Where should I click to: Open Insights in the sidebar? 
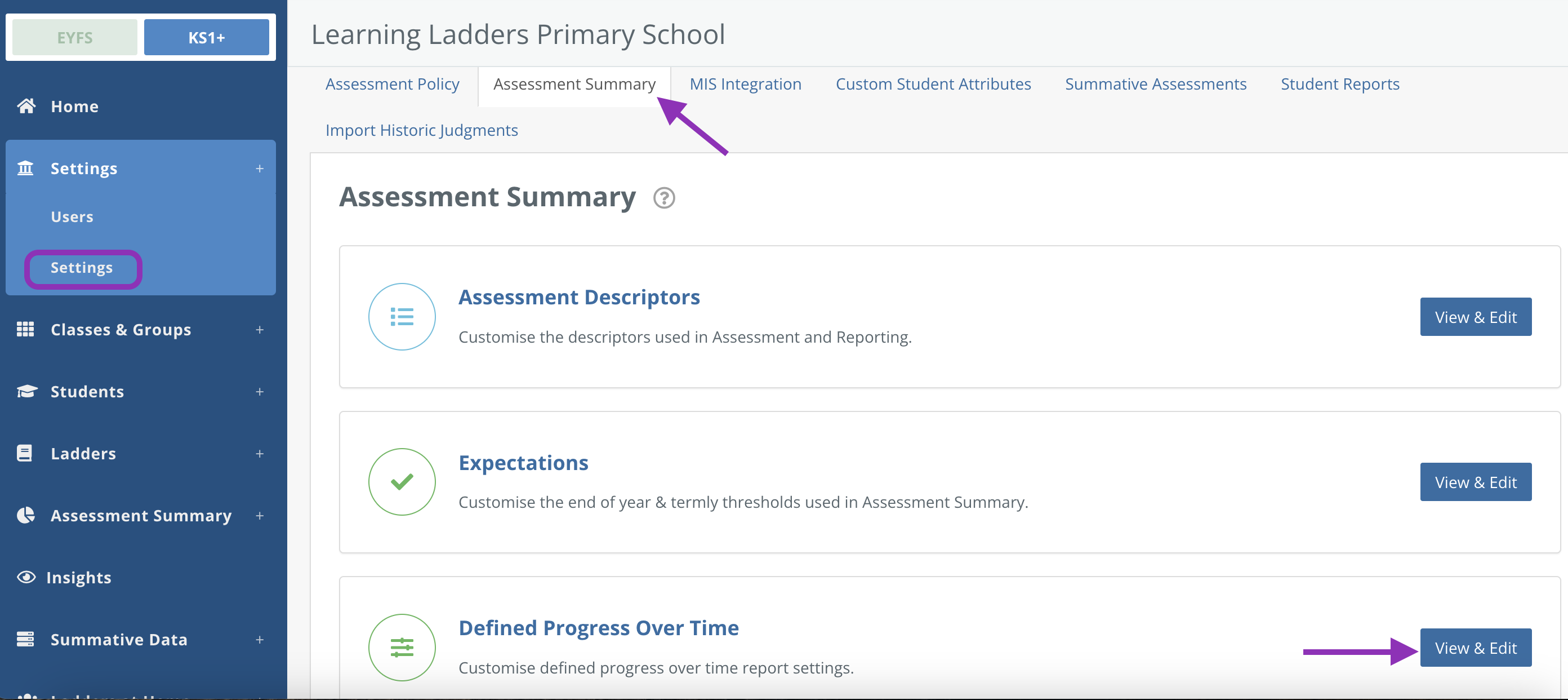[78, 577]
